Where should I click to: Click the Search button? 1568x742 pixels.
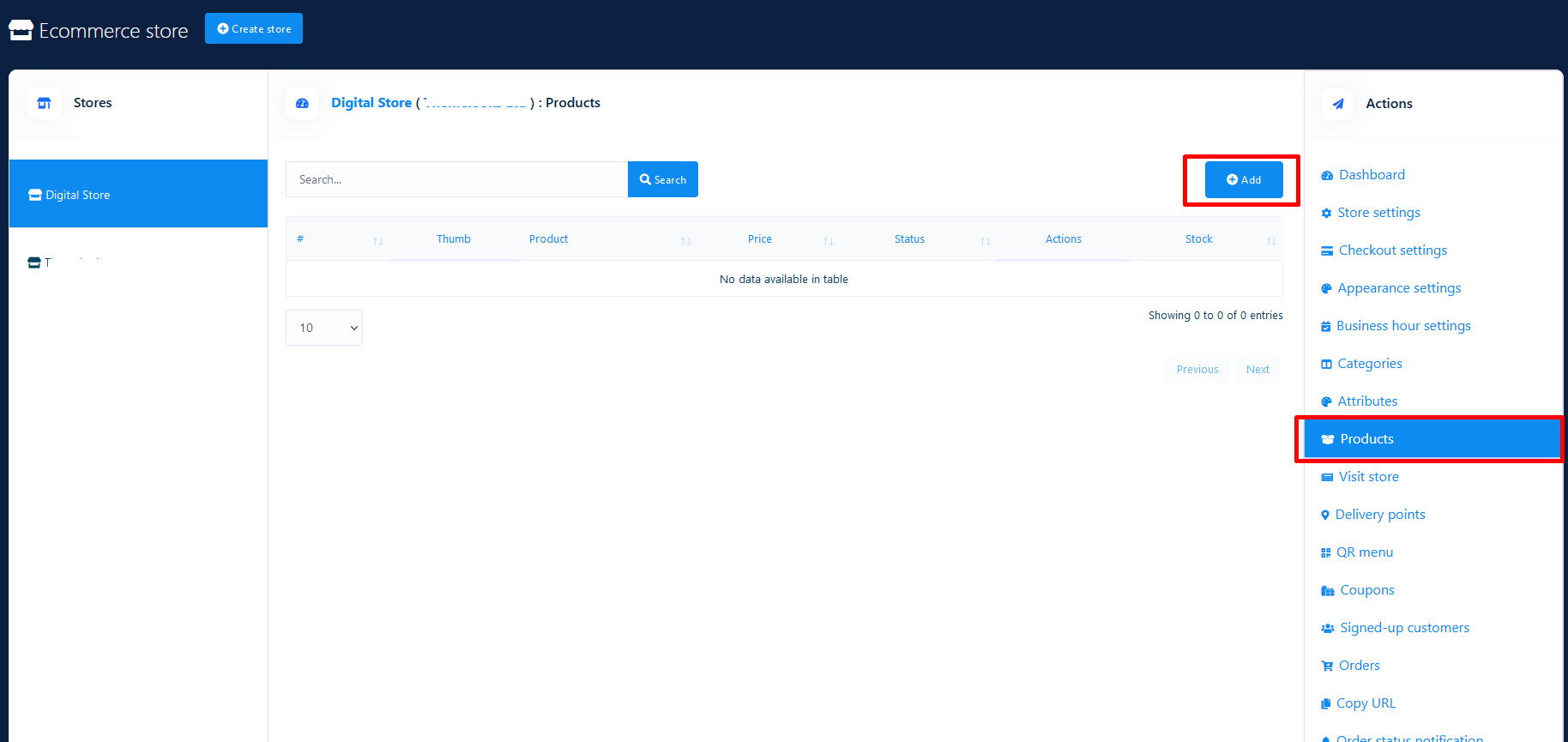click(x=662, y=179)
